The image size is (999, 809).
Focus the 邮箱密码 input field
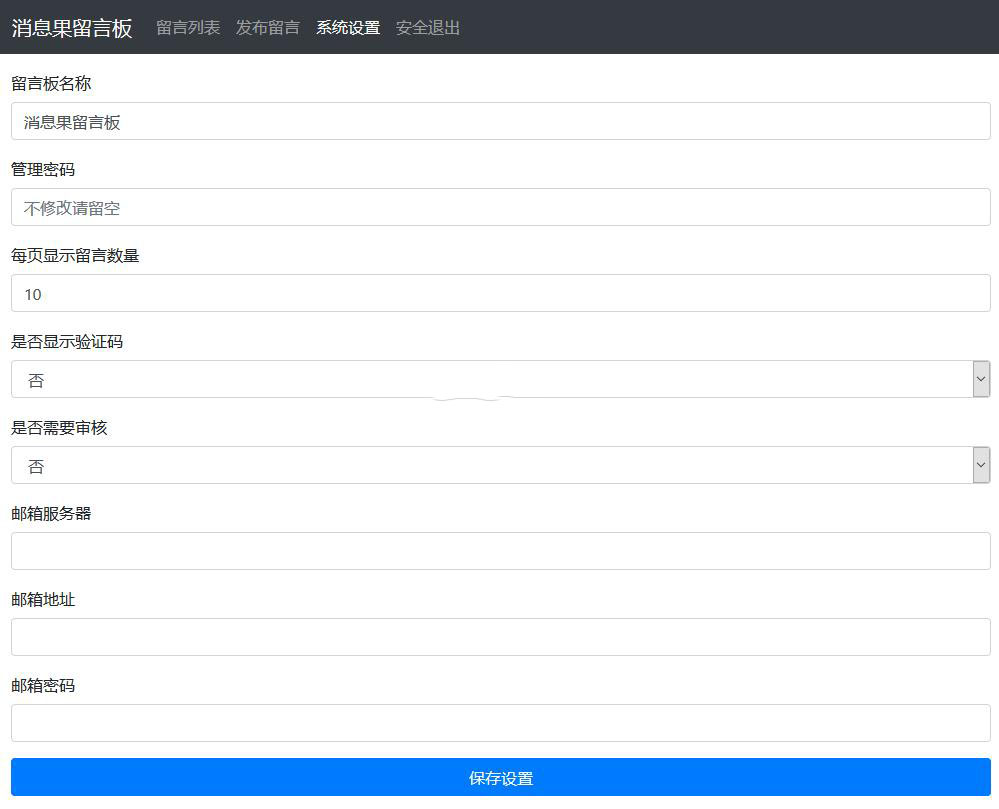pyautogui.click(x=501, y=723)
